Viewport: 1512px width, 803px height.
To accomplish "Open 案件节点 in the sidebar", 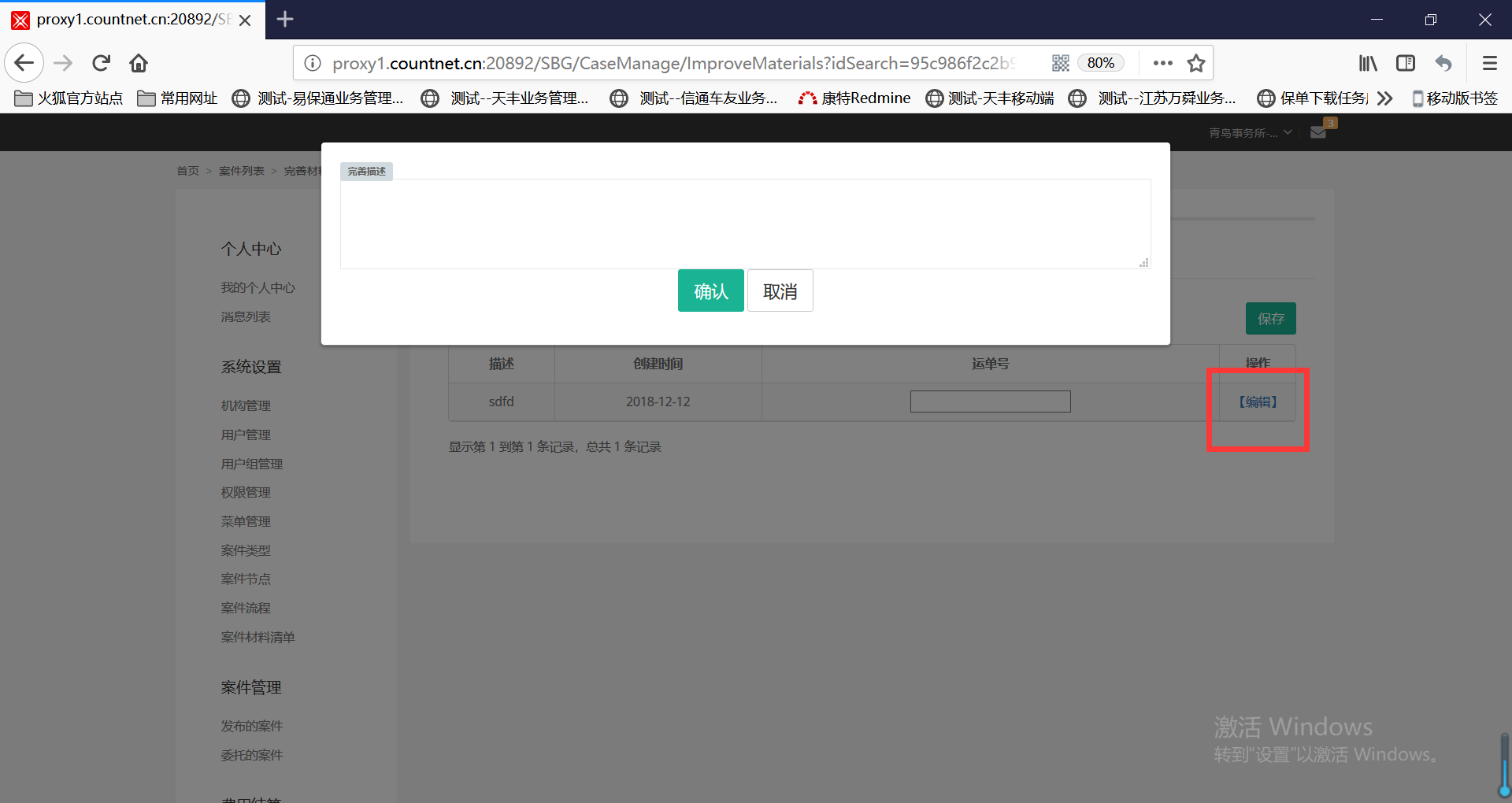I will [246, 579].
